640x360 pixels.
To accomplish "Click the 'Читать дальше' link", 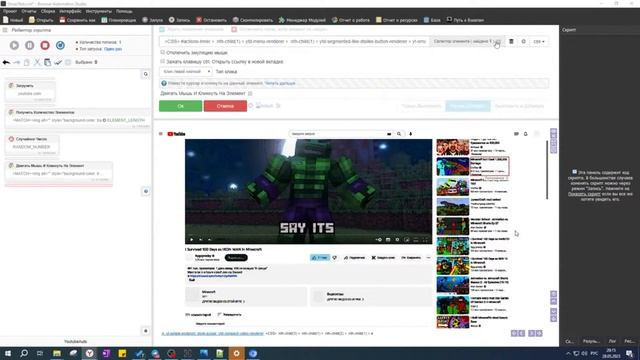I will pos(280,83).
